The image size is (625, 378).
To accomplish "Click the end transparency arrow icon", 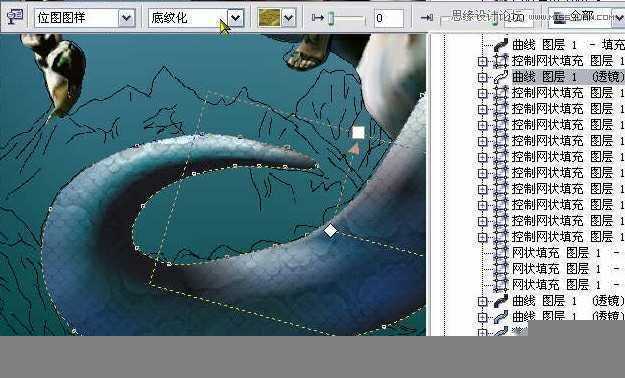I will point(426,18).
